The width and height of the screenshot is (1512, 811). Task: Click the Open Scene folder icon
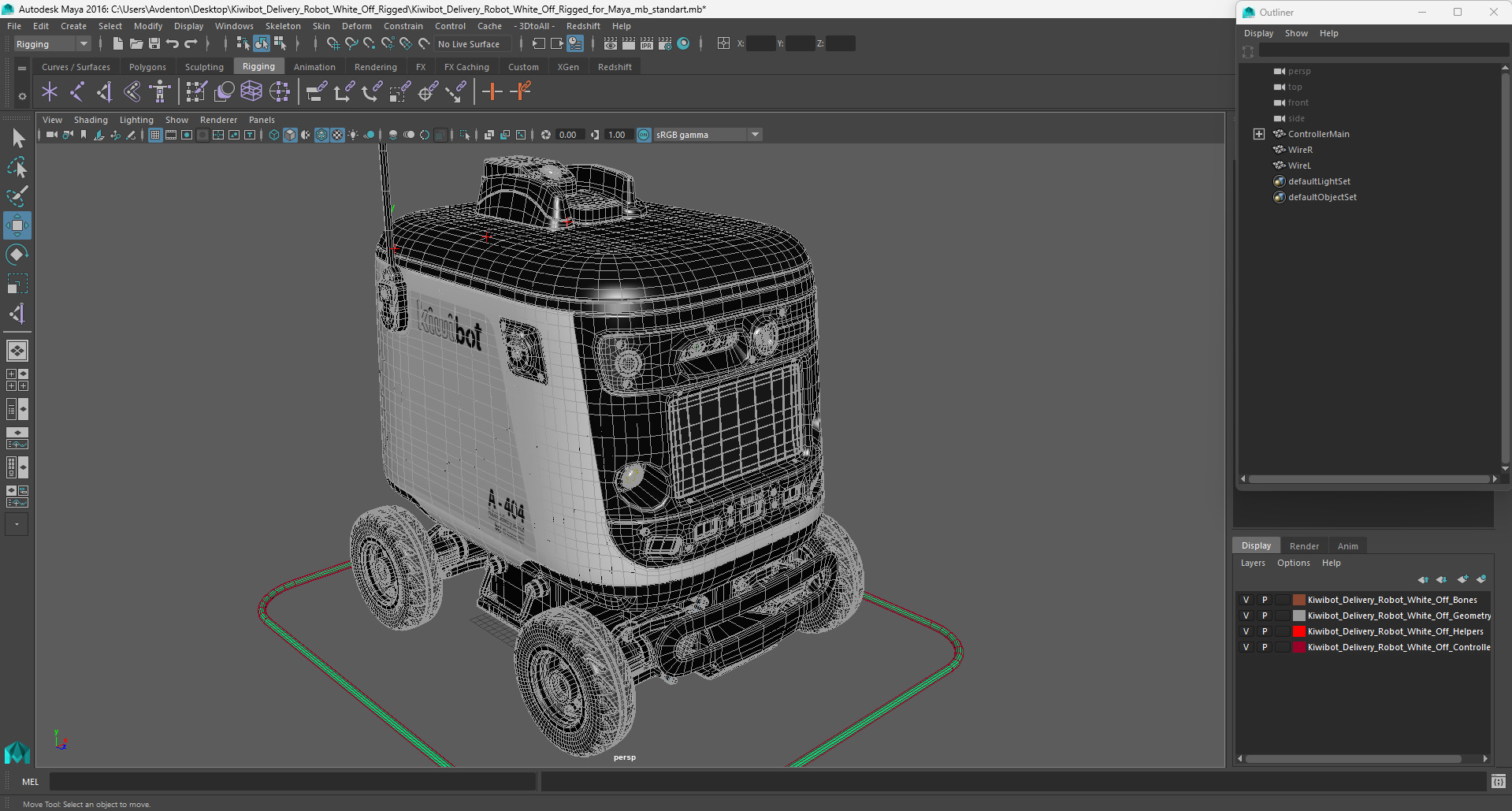point(136,44)
